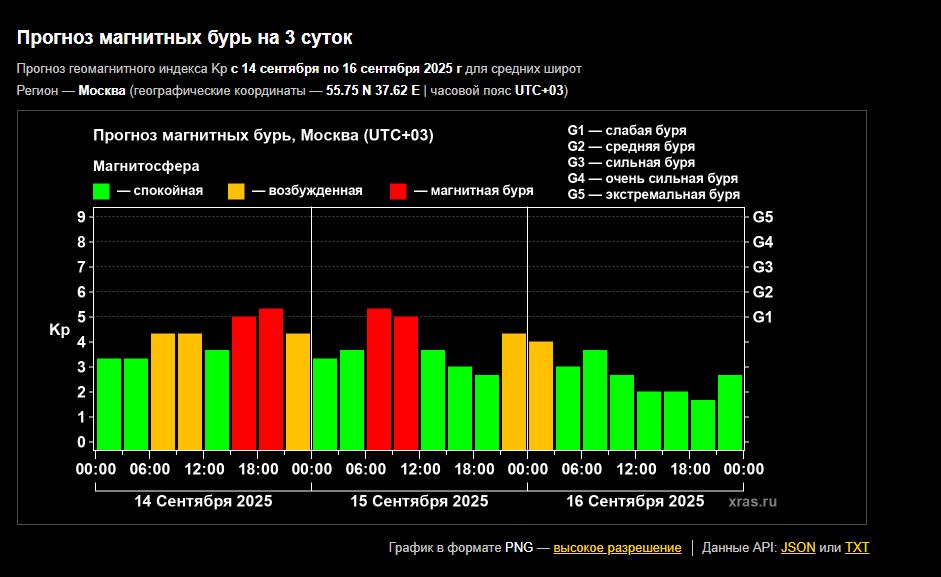This screenshot has height=577, width=941.
Task: Select the tallest red bar on 15 September
Action: (x=379, y=378)
